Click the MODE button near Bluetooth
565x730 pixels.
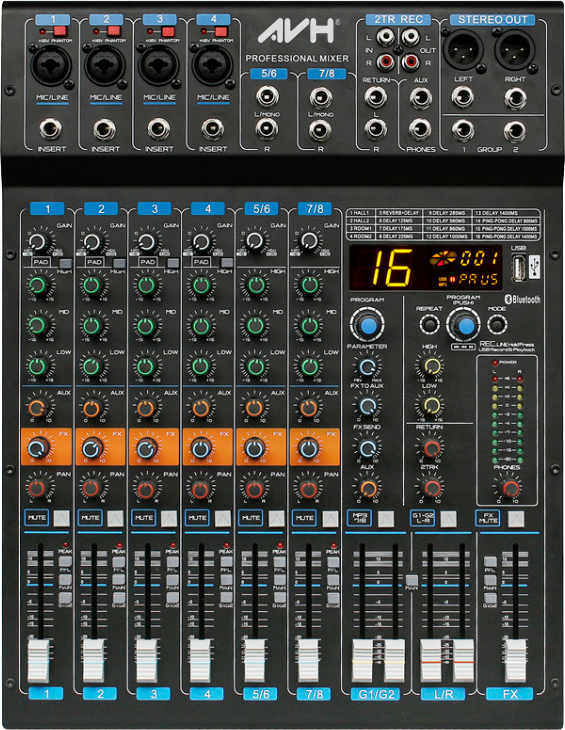point(497,324)
